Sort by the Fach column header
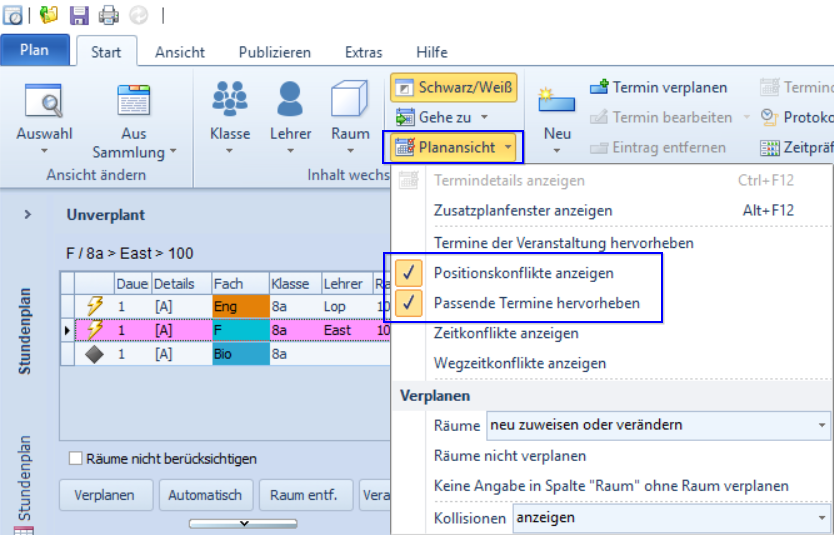 (x=240, y=283)
